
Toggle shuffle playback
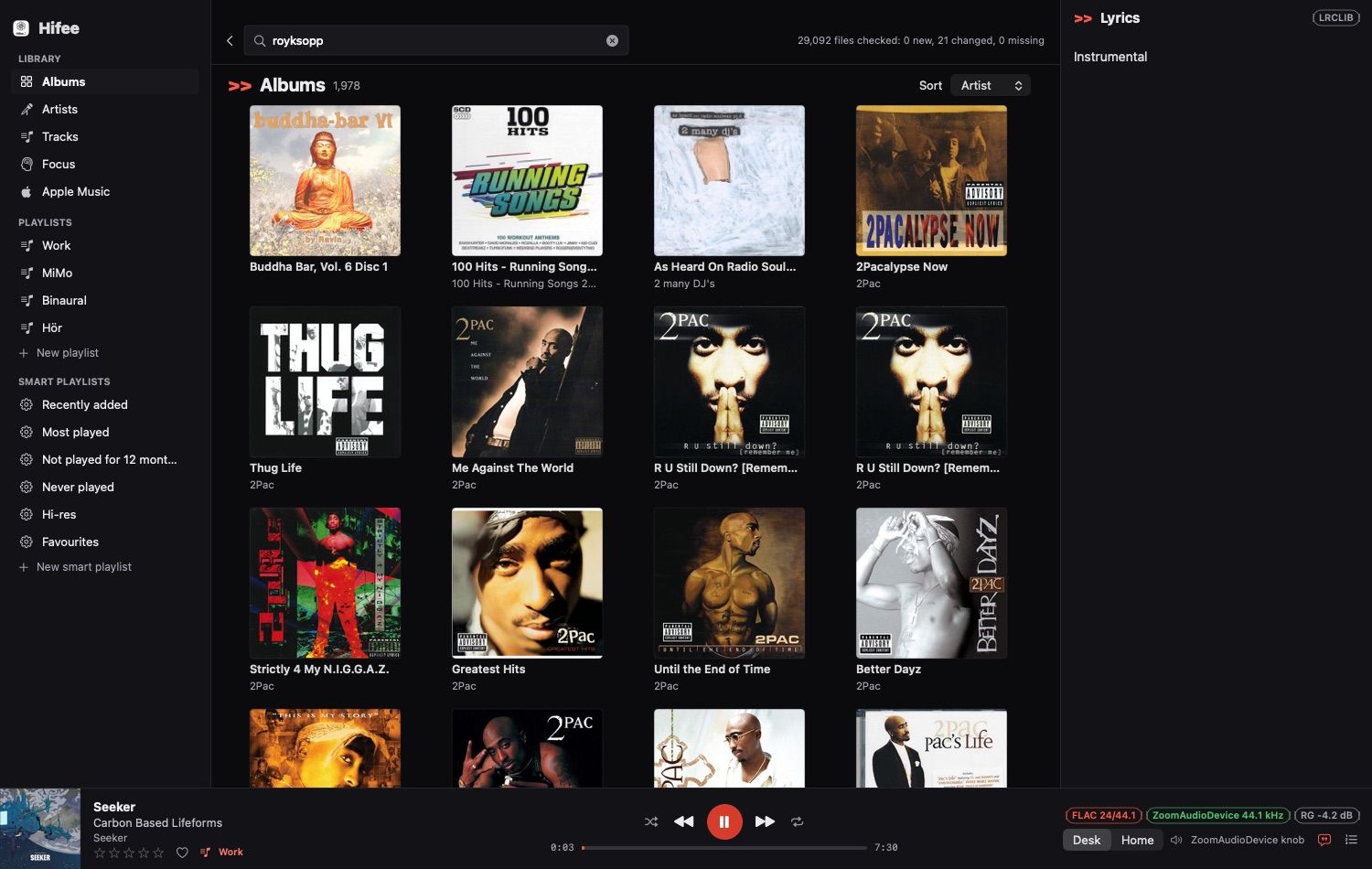click(651, 821)
